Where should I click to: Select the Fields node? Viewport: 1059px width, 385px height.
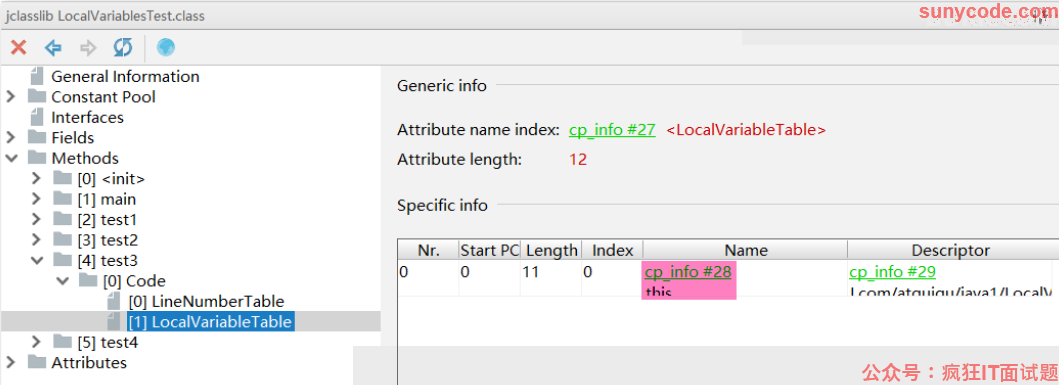click(x=73, y=137)
